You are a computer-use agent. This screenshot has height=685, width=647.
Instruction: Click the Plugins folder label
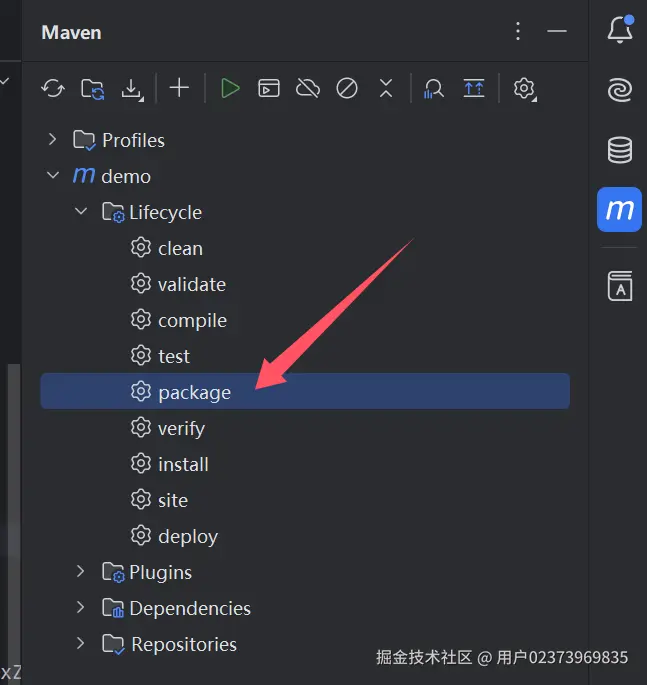pos(160,573)
